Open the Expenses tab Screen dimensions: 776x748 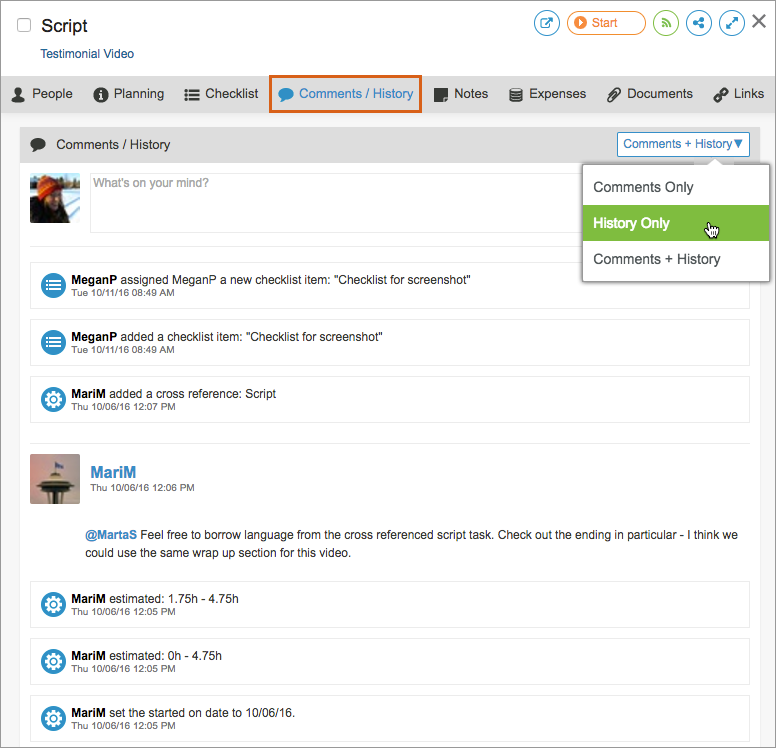547,94
